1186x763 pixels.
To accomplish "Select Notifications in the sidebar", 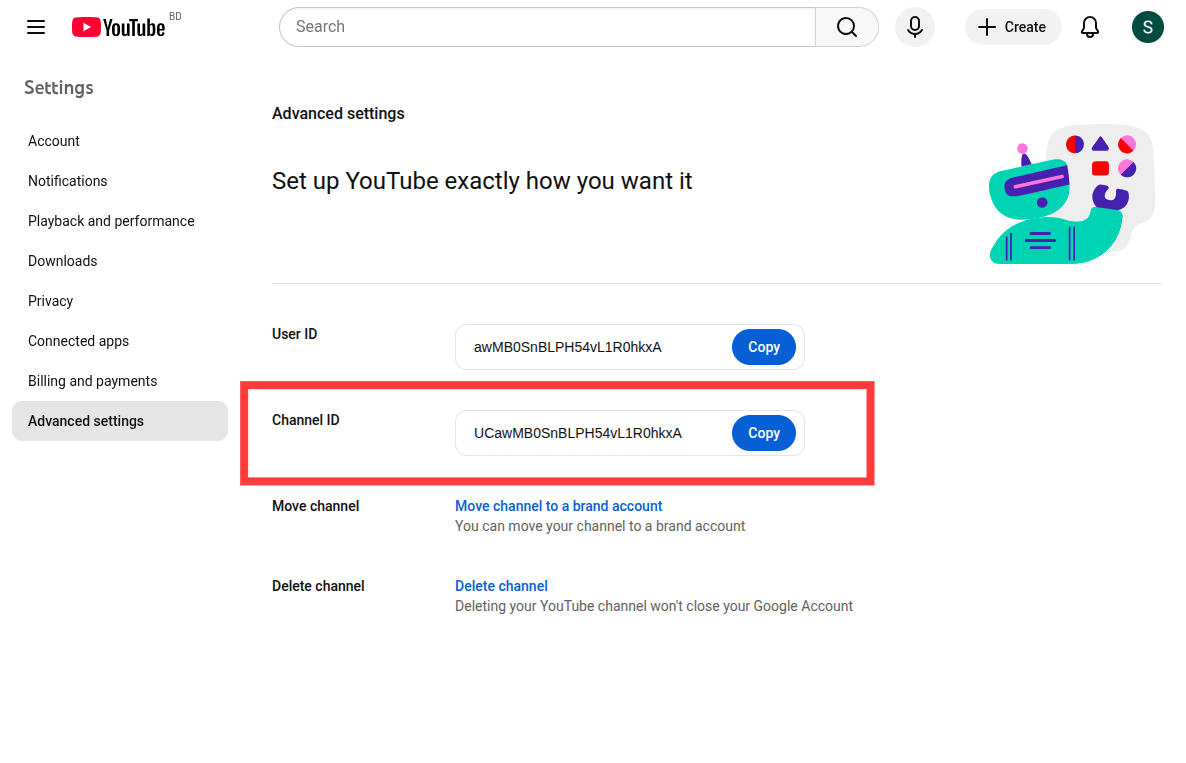I will click(67, 181).
